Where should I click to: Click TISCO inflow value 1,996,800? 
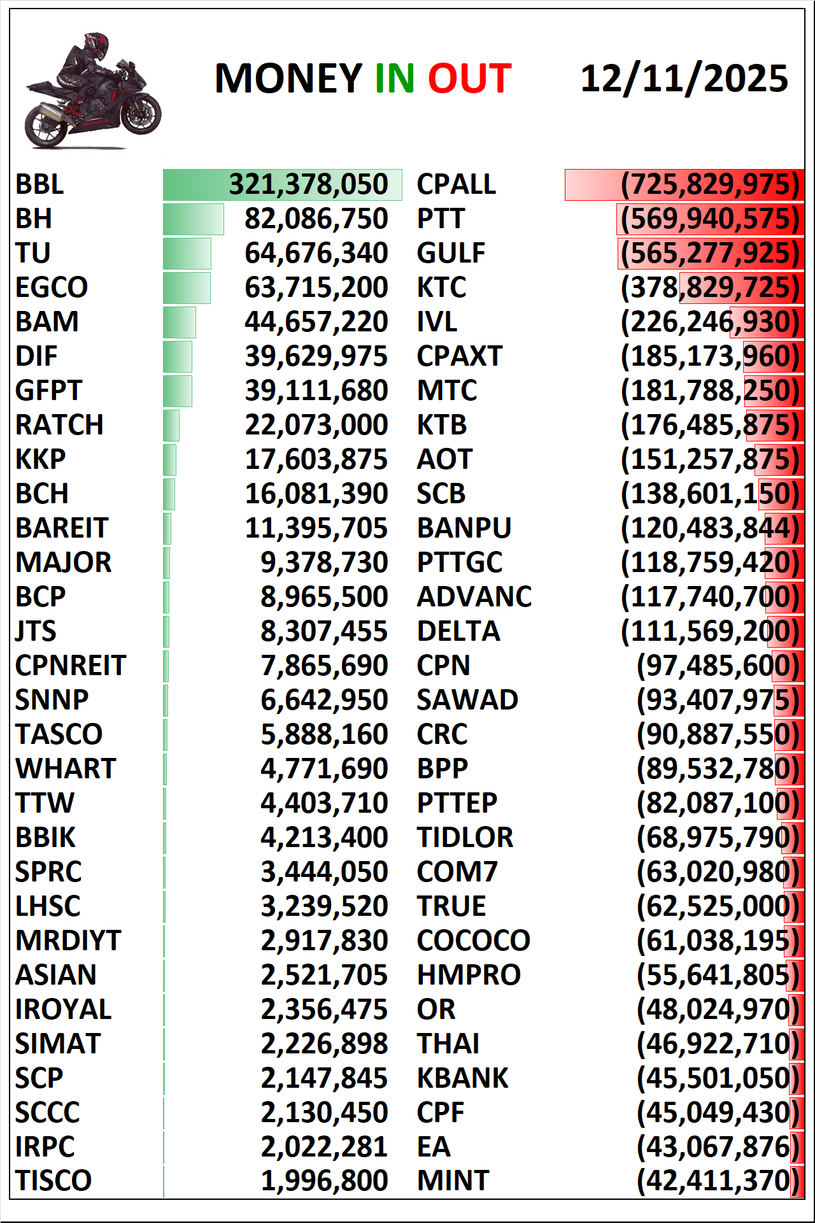pyautogui.click(x=324, y=1181)
